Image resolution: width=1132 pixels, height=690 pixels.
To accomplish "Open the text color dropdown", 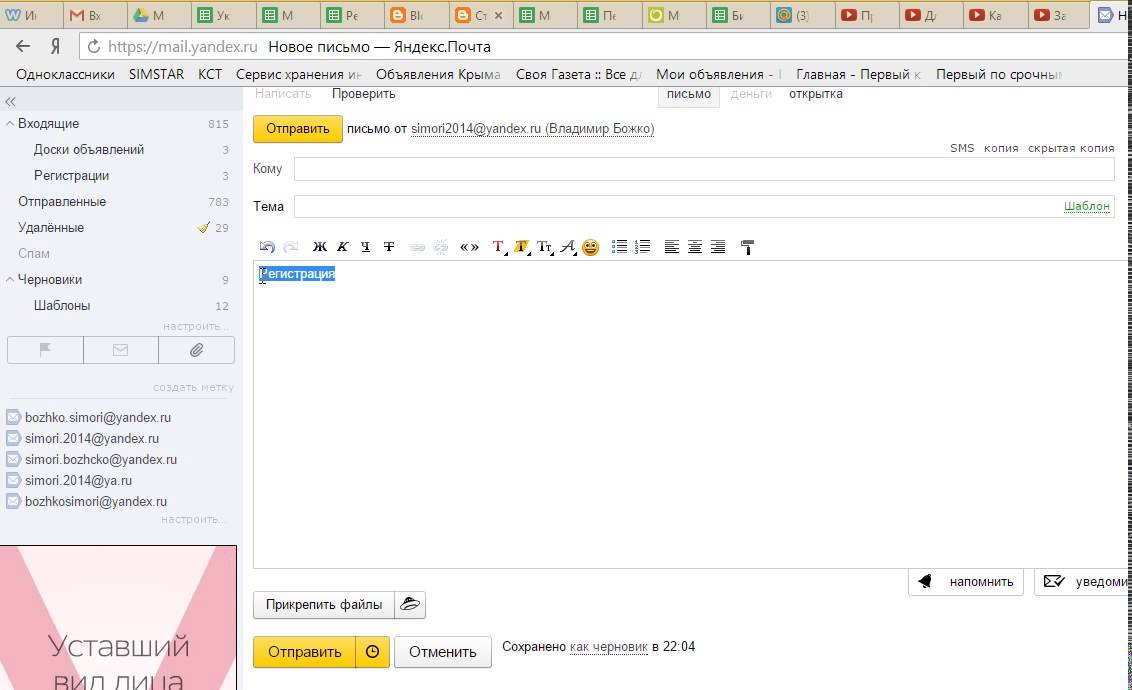I will [x=498, y=247].
